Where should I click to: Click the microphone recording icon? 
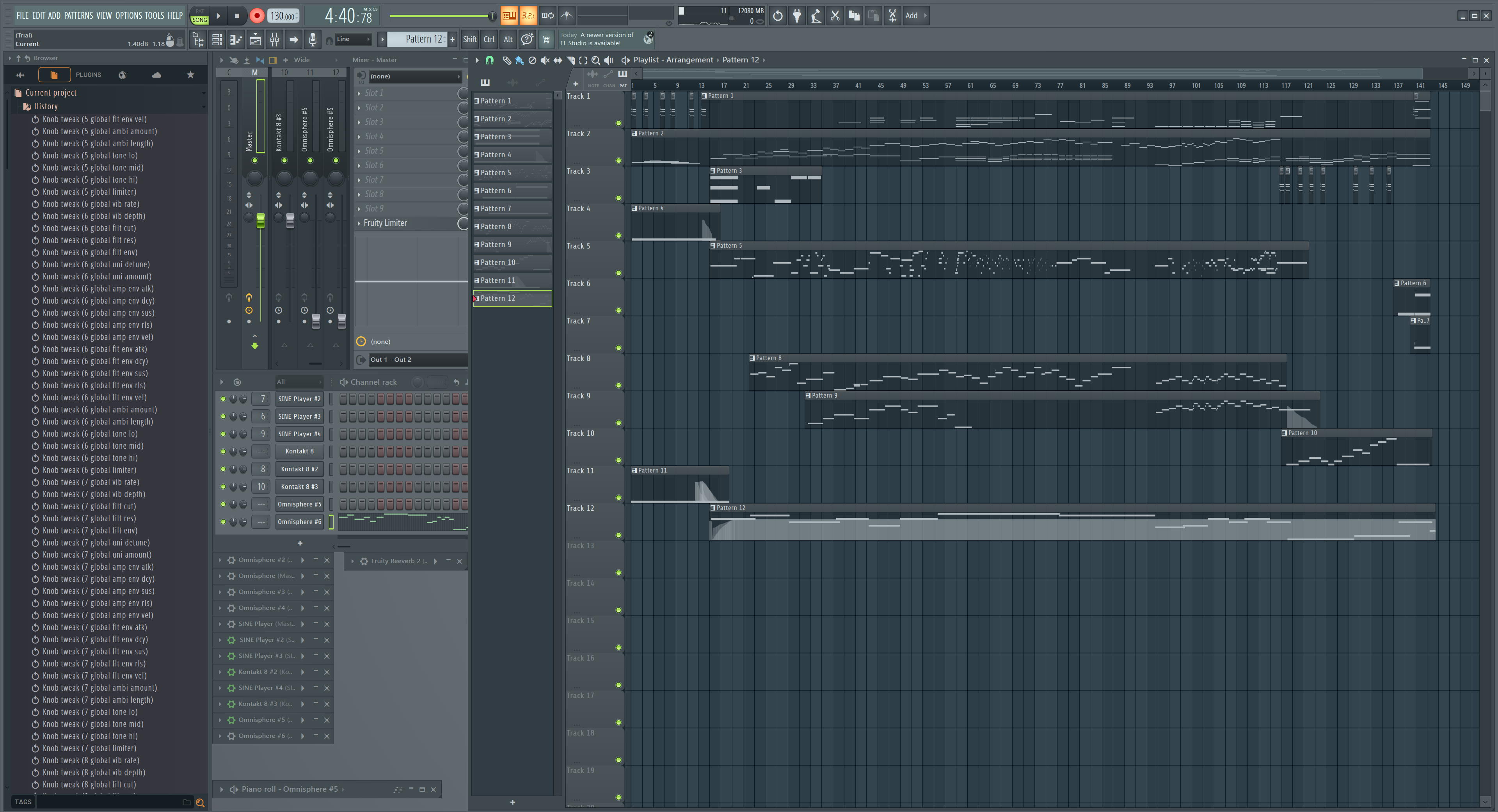pyautogui.click(x=312, y=39)
